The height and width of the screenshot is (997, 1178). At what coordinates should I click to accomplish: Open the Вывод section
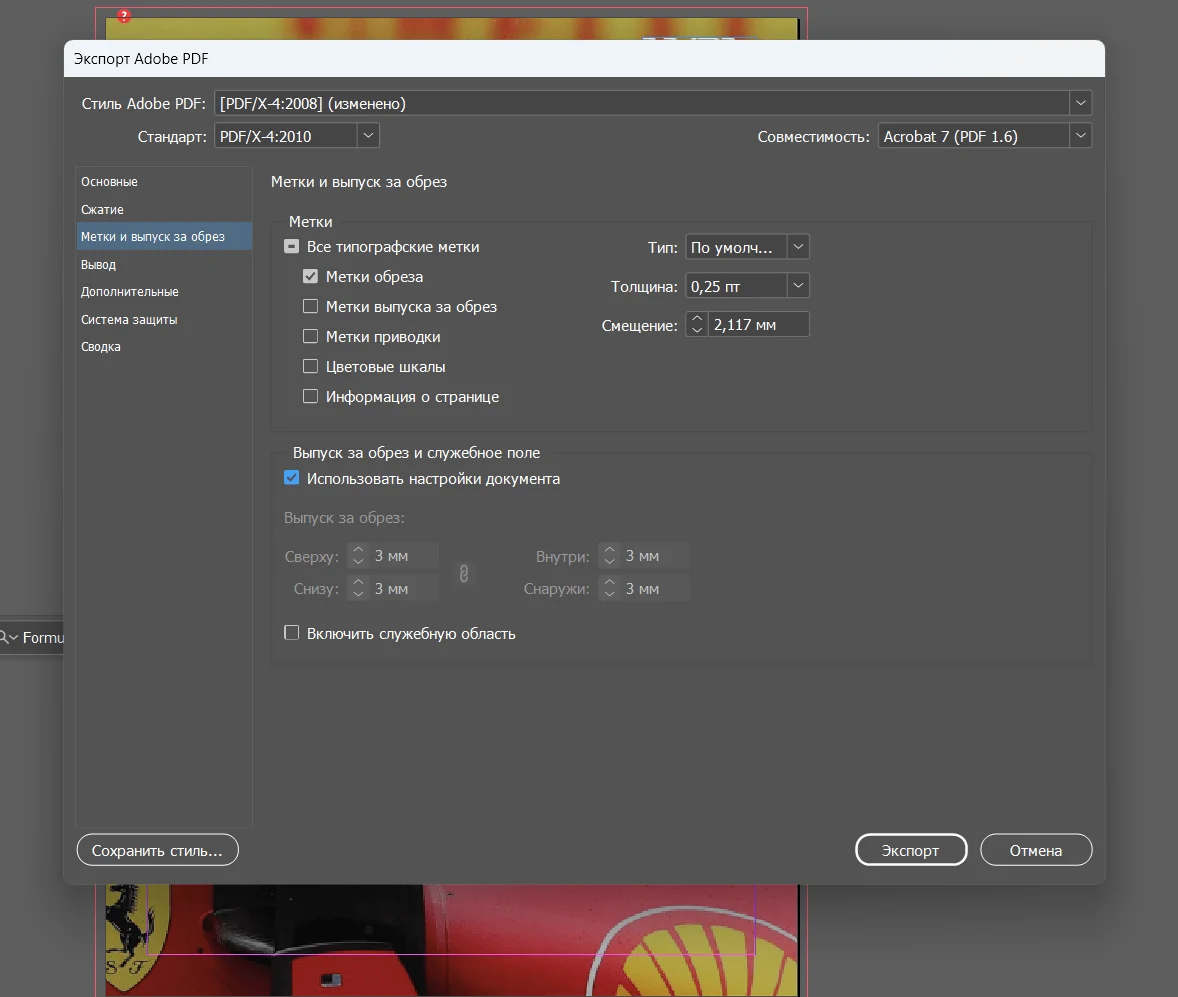(x=99, y=265)
